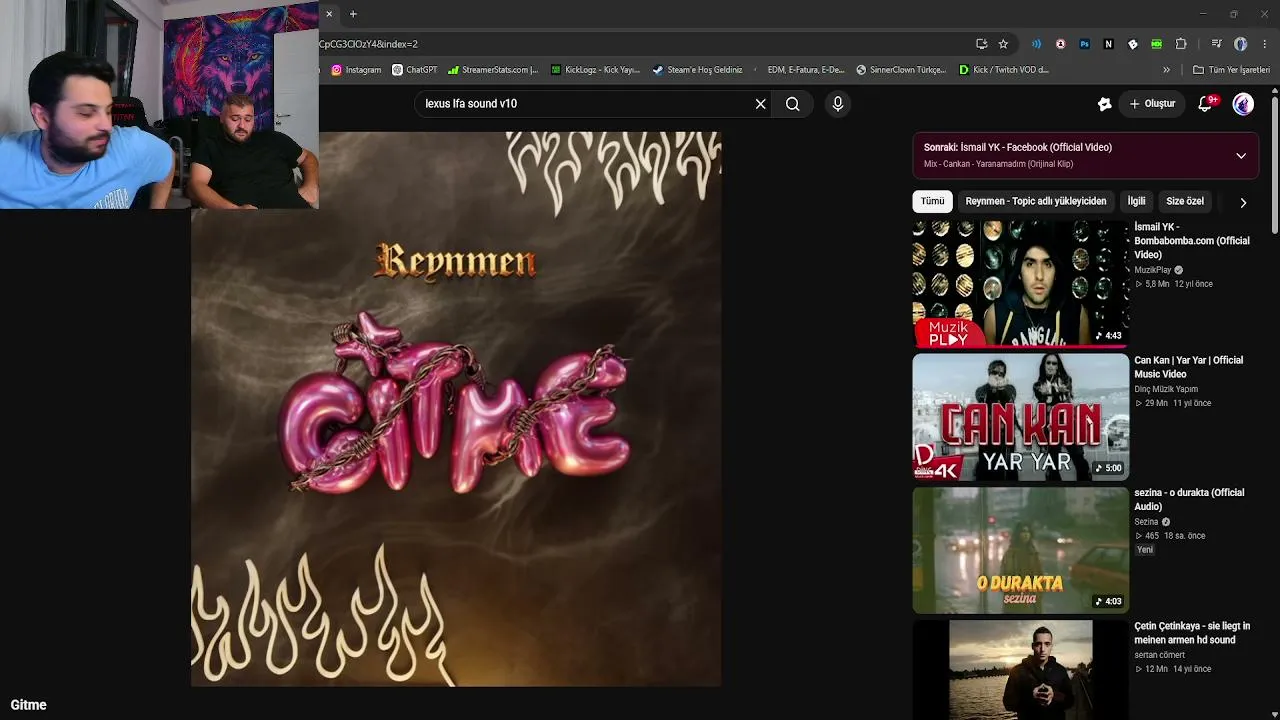Start voice search with microphone icon
1280x720 pixels.
pos(838,104)
